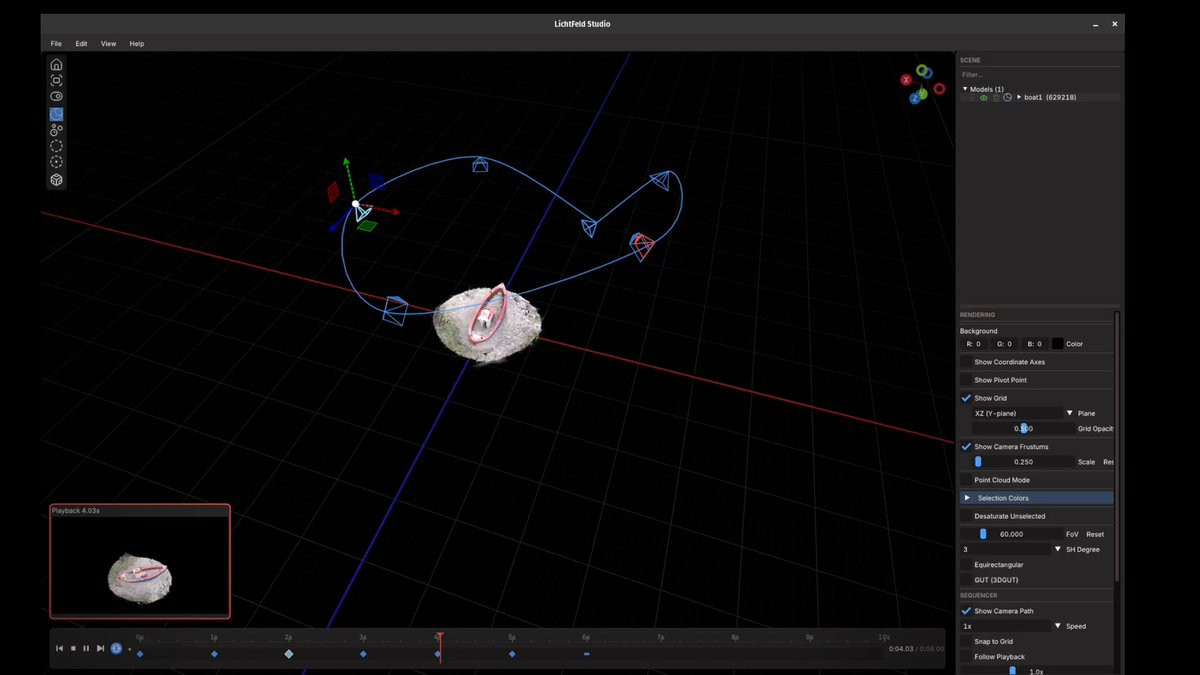Click the scene Filter input field

coord(1038,74)
